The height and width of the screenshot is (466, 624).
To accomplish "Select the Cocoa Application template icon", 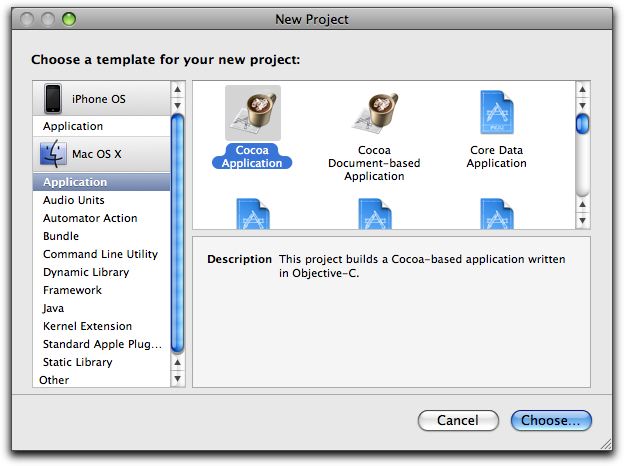I will (253, 113).
